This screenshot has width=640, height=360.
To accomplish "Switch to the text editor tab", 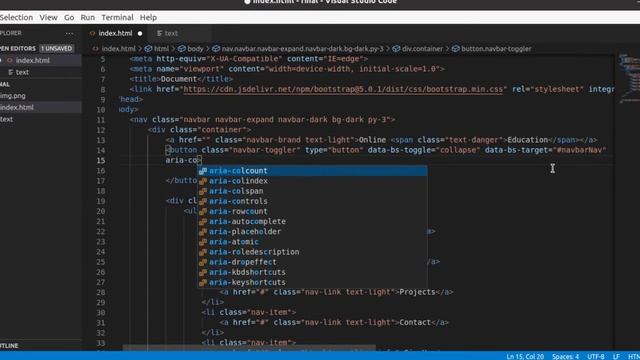I will [x=171, y=33].
